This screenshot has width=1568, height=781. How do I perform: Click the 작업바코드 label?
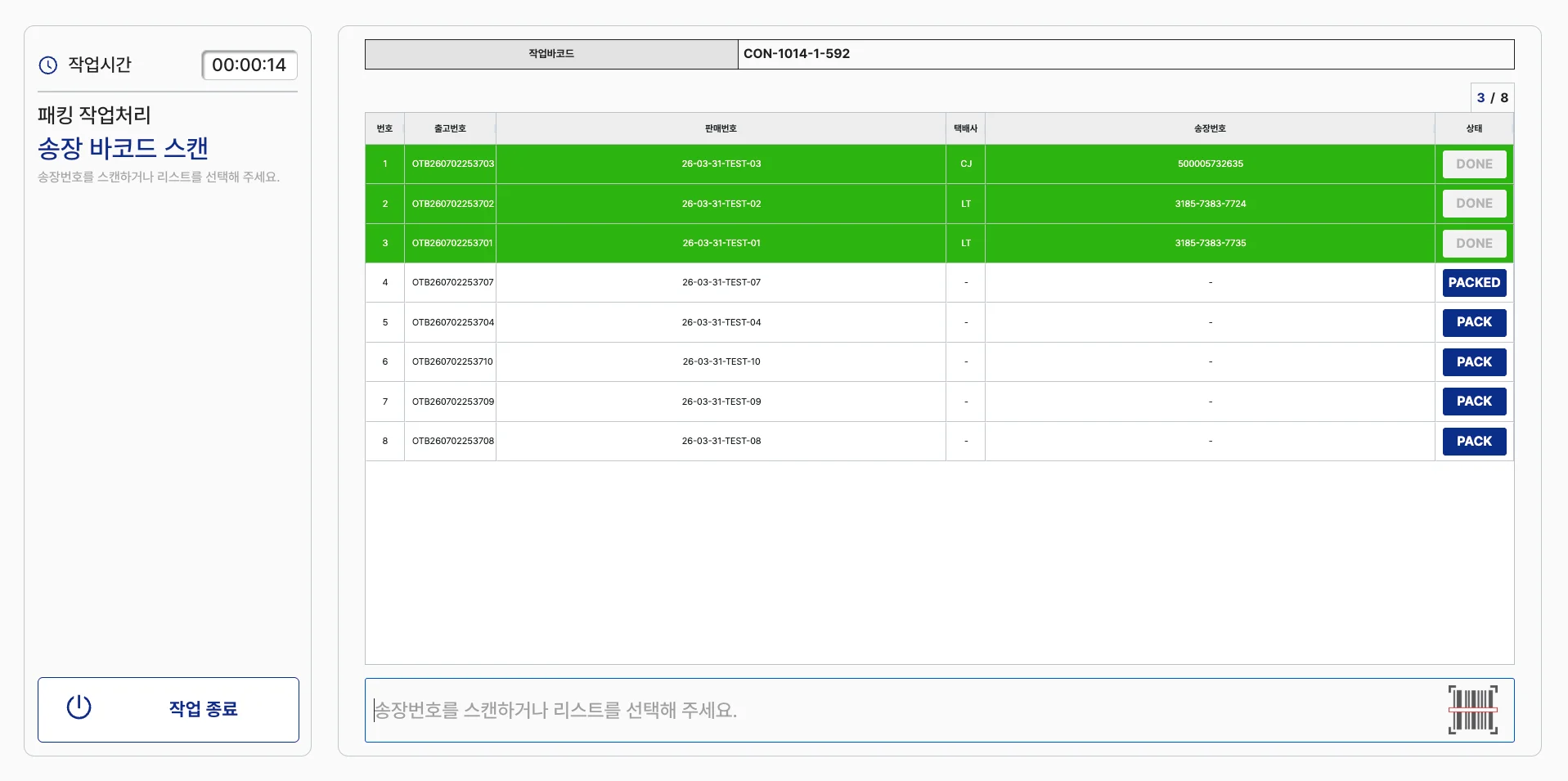pos(551,54)
